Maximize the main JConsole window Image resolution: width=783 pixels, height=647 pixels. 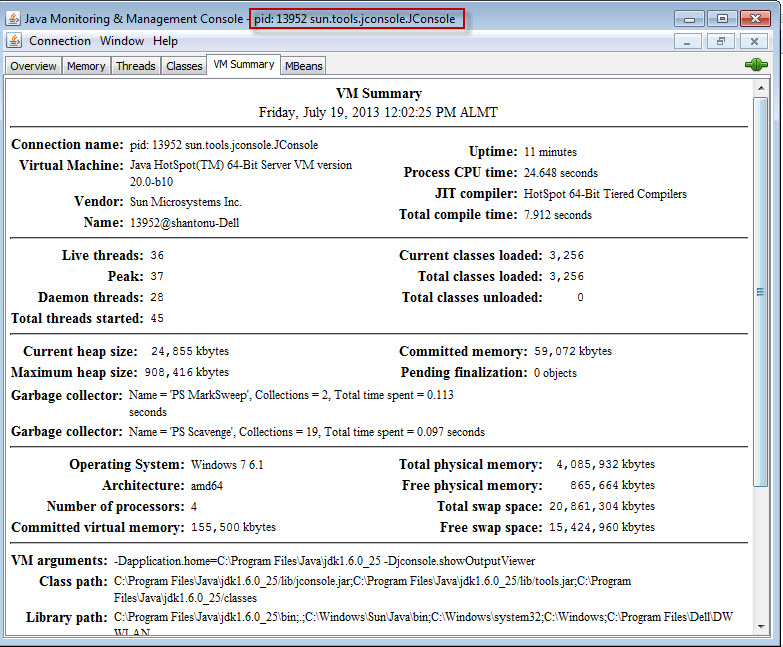click(722, 19)
